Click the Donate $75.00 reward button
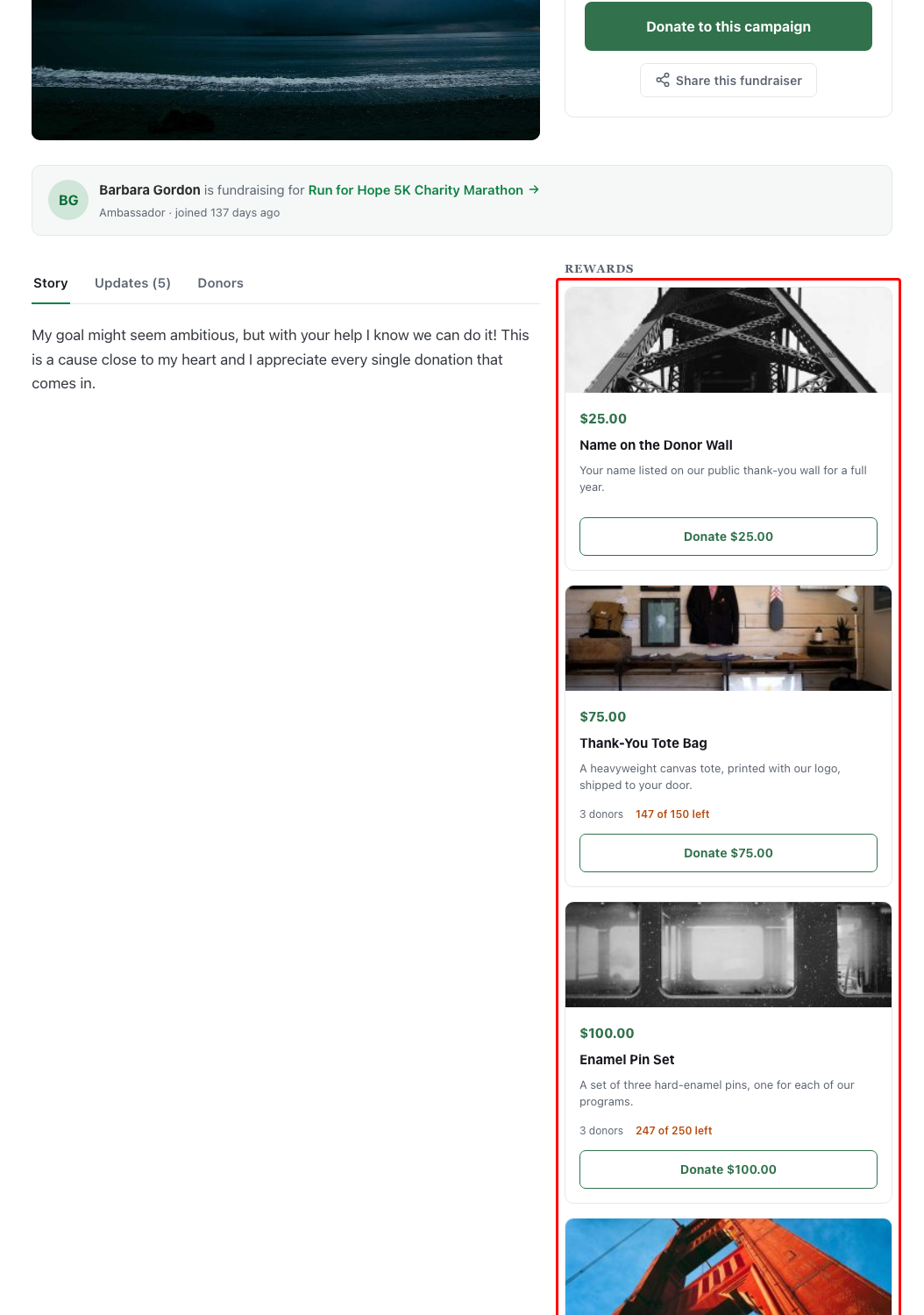 click(729, 853)
